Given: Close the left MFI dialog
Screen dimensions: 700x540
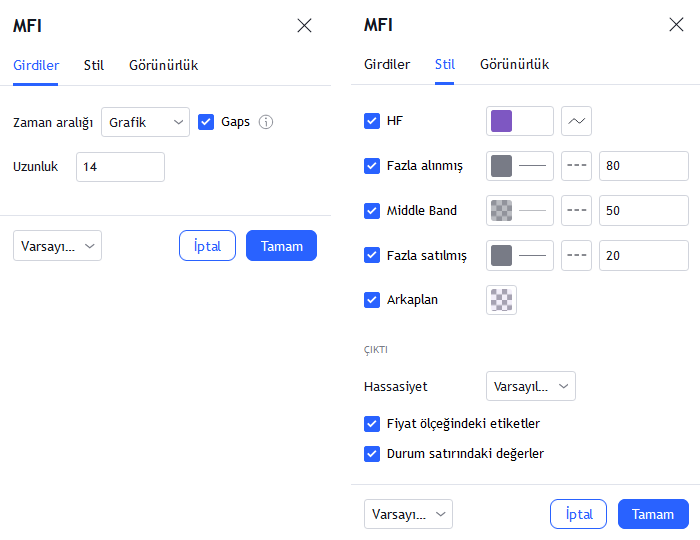Looking at the screenshot, I should (305, 26).
